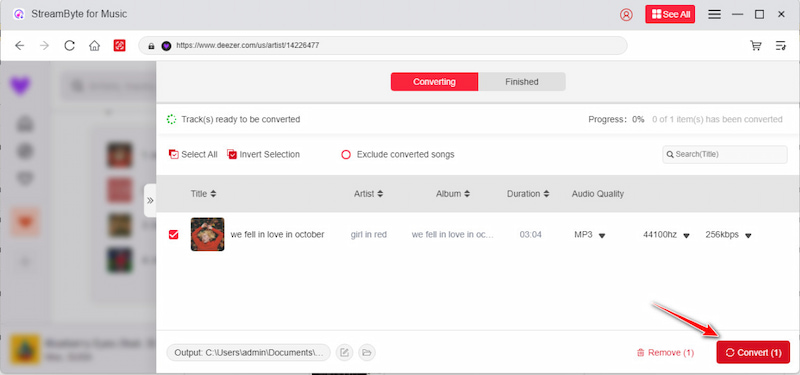Click the padlock icon in address bar
Screen dimensions: 800x375
pyautogui.click(x=151, y=45)
